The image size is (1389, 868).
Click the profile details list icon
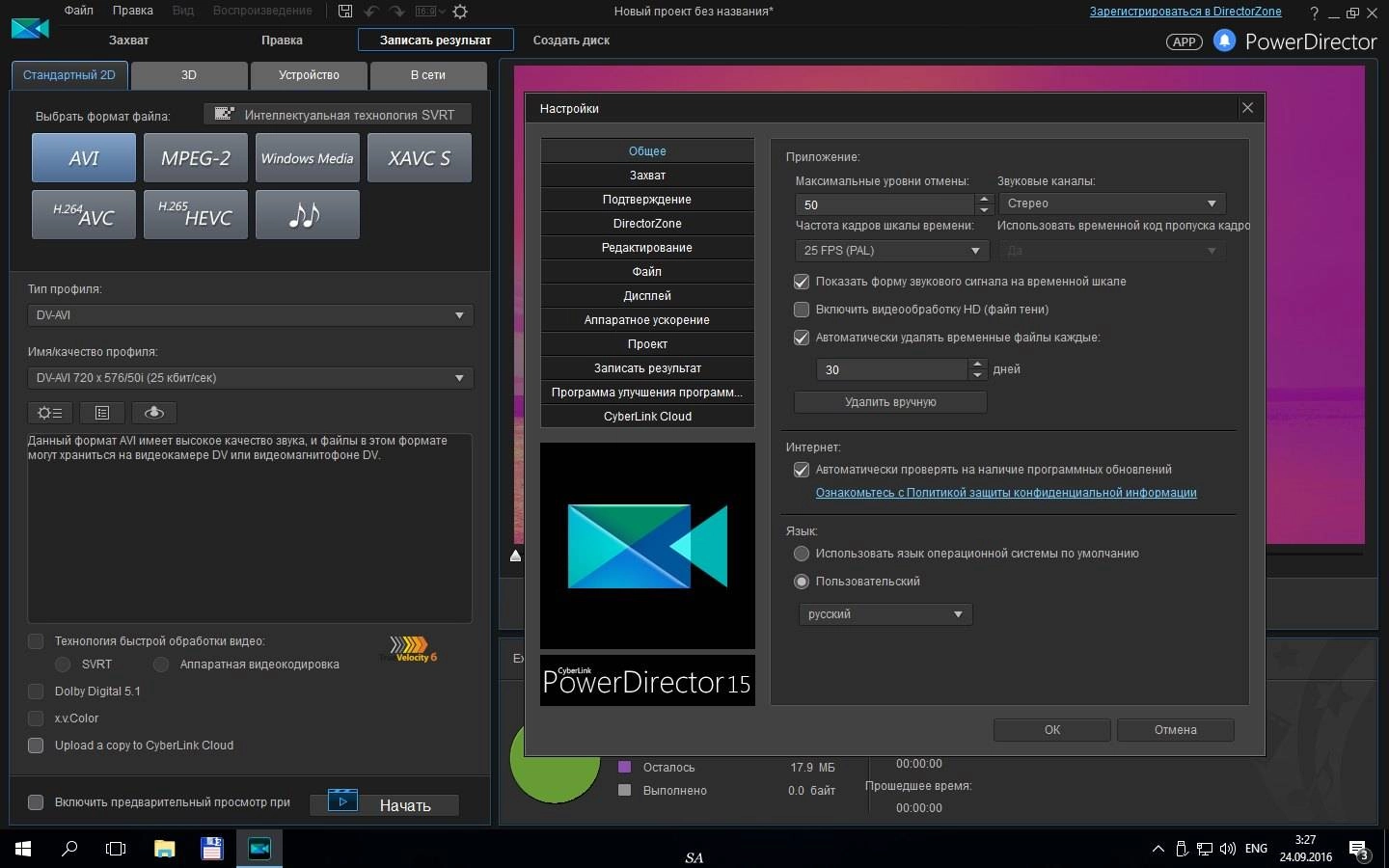tap(102, 413)
